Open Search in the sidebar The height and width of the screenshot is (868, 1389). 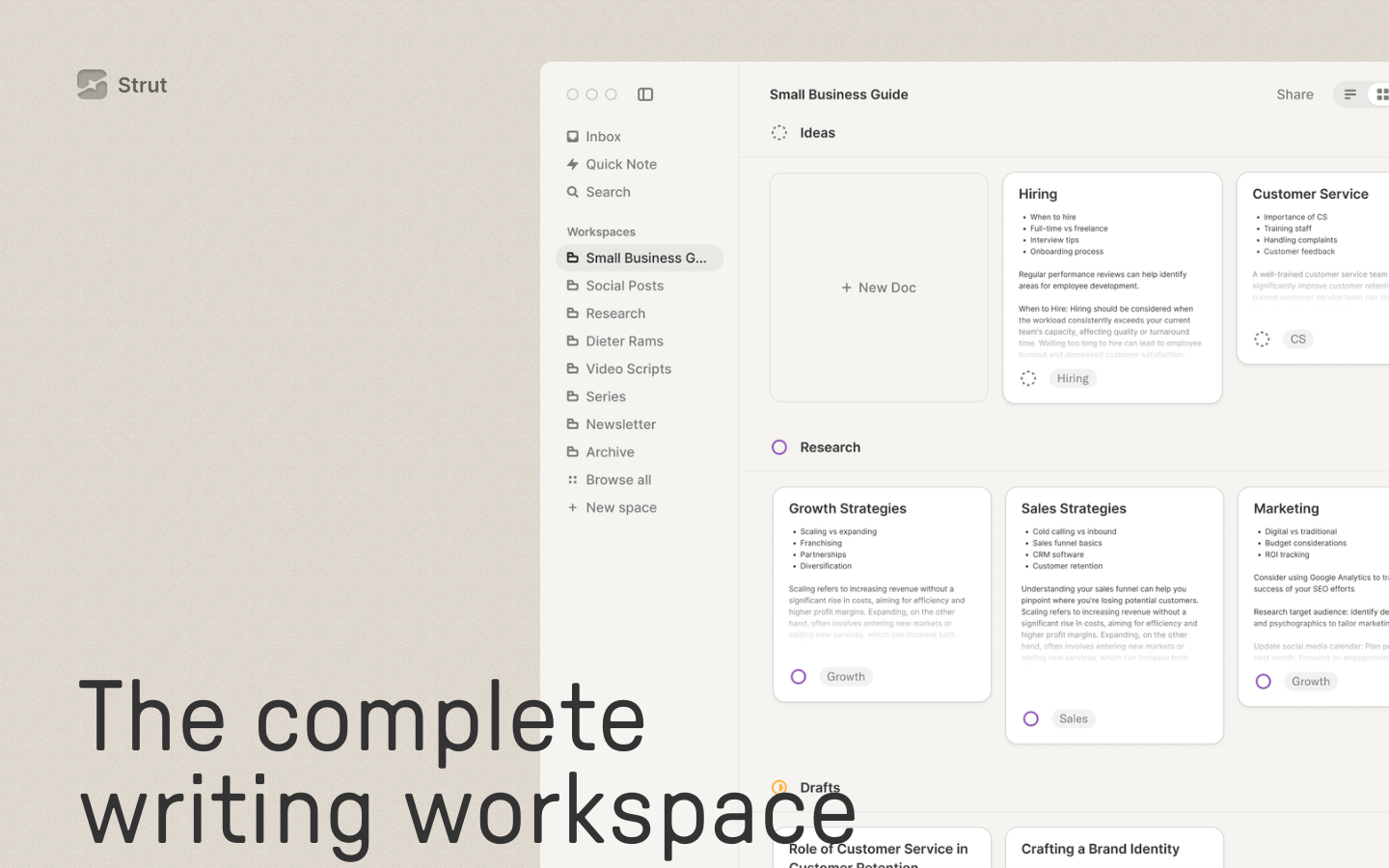608,192
